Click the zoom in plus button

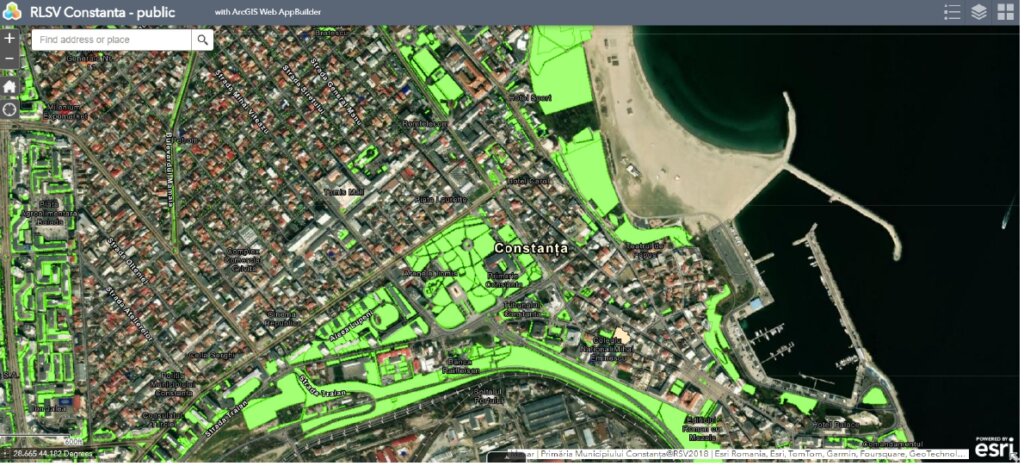10,38
